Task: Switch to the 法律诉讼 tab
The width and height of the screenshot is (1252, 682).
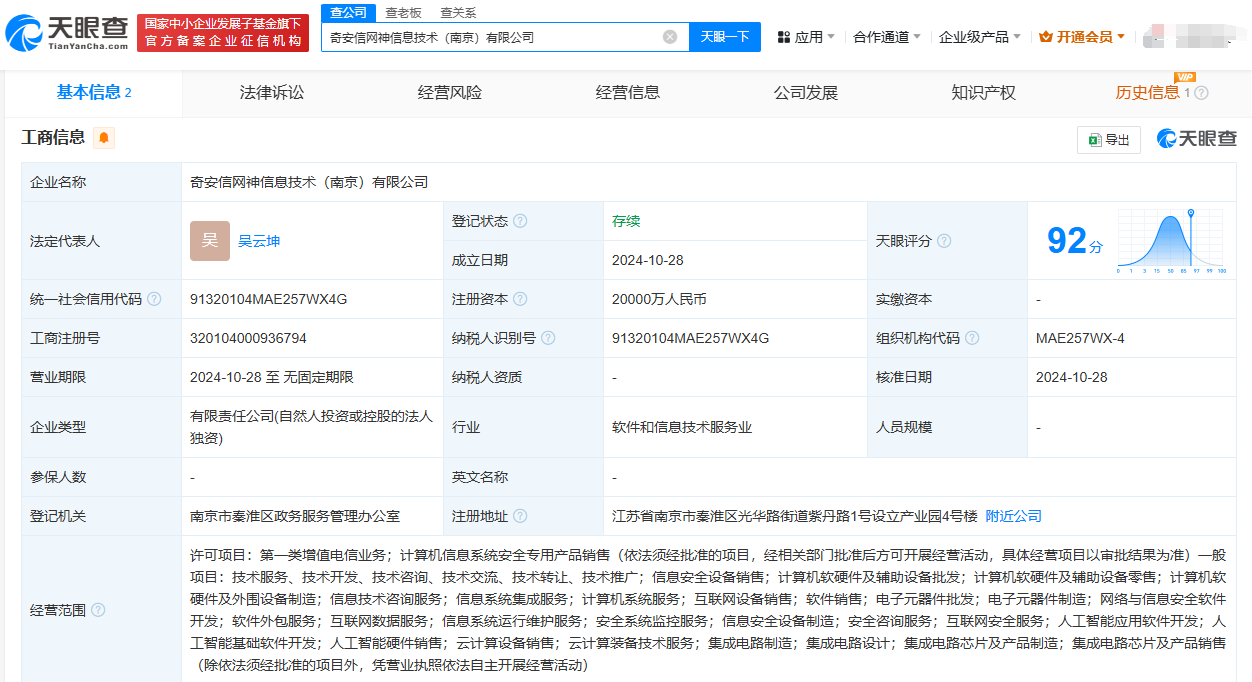Action: pyautogui.click(x=272, y=93)
